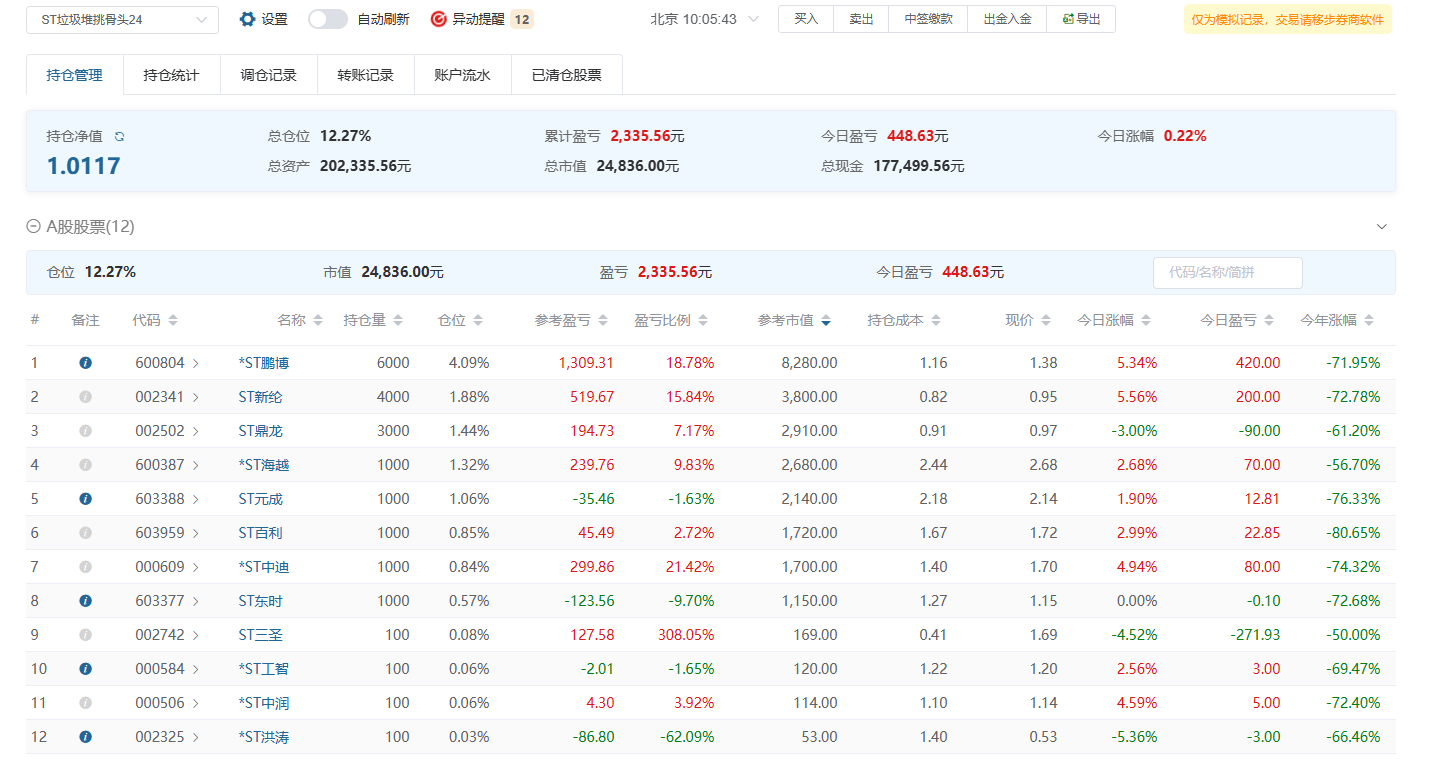Screen dimensions: 1440x775
Task: Click the 买入 button
Action: pyautogui.click(x=805, y=19)
